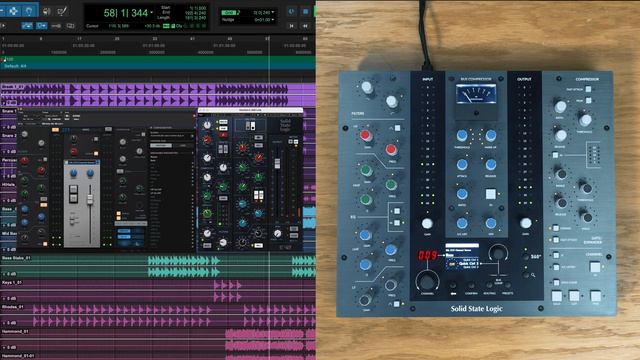640x360 pixels.
Task: Click the VU meter on the UC1 Bus Compressor
Action: pyautogui.click(x=476, y=94)
